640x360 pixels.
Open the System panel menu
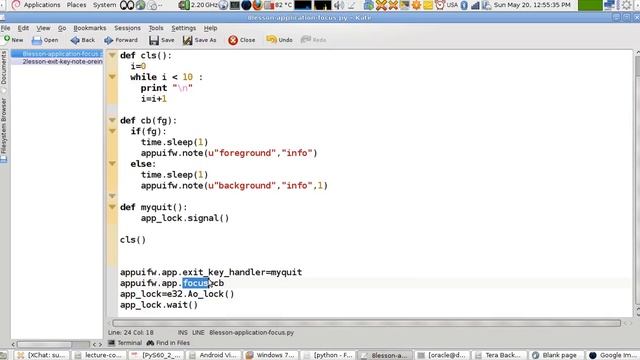pyautogui.click(x=104, y=5)
